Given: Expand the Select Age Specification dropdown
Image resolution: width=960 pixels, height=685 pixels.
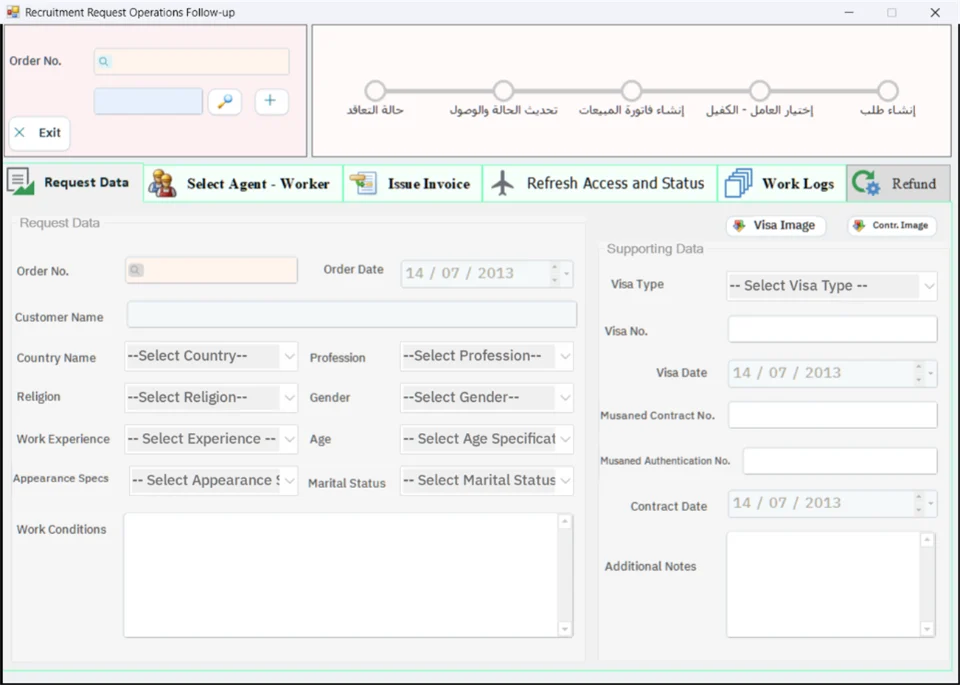Looking at the screenshot, I should pyautogui.click(x=564, y=439).
